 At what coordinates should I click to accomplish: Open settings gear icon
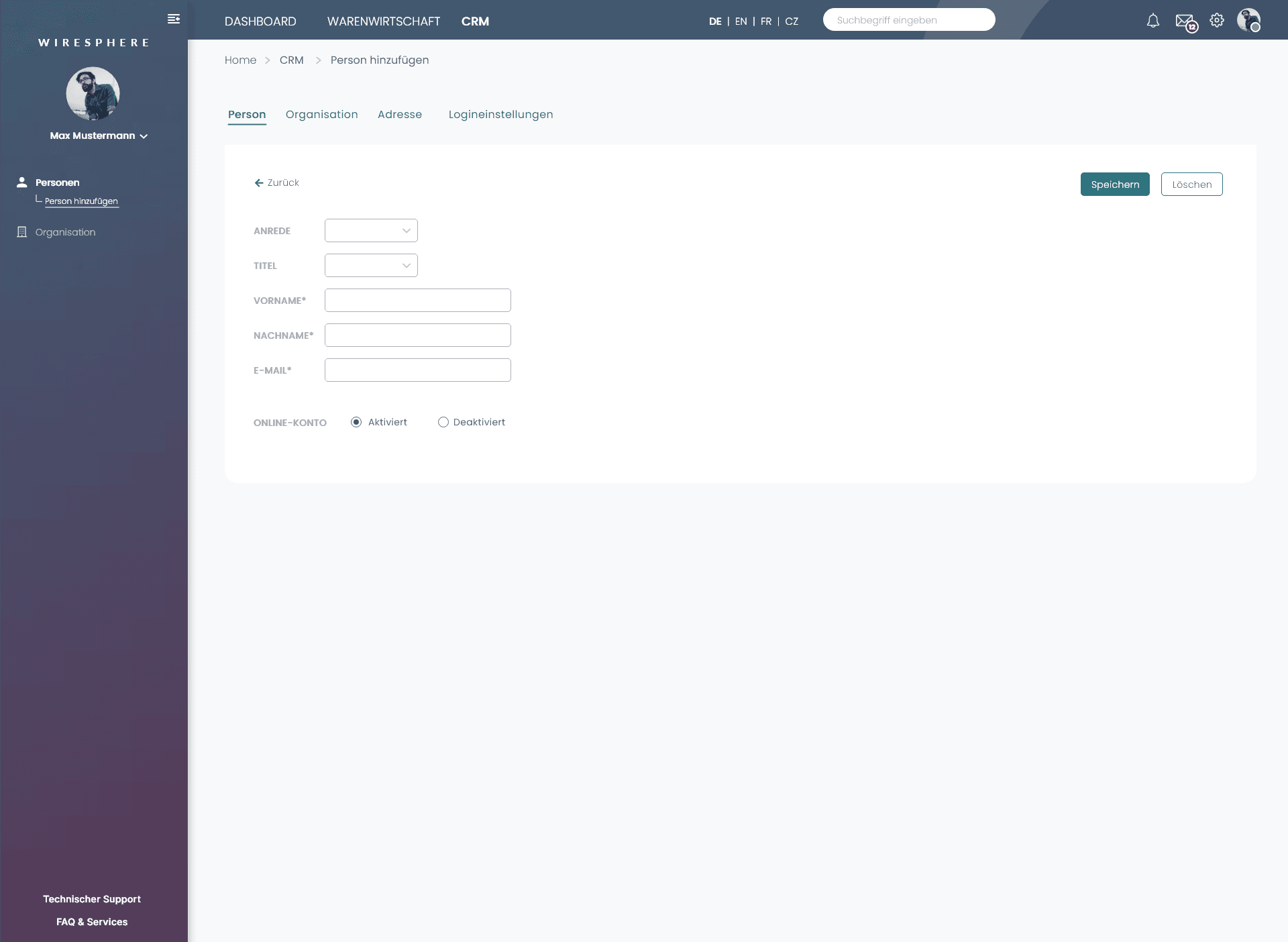point(1217,21)
